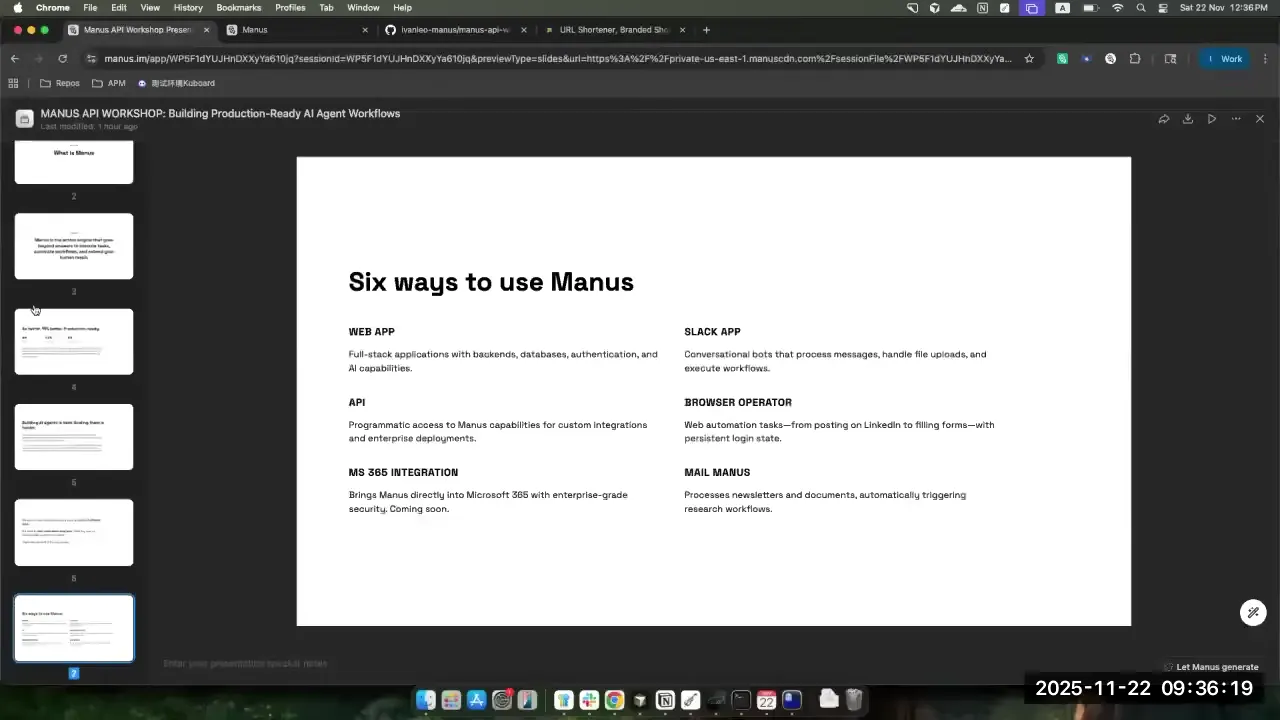Reload the page with the refresh icon
The height and width of the screenshot is (720, 1280).
(62, 58)
